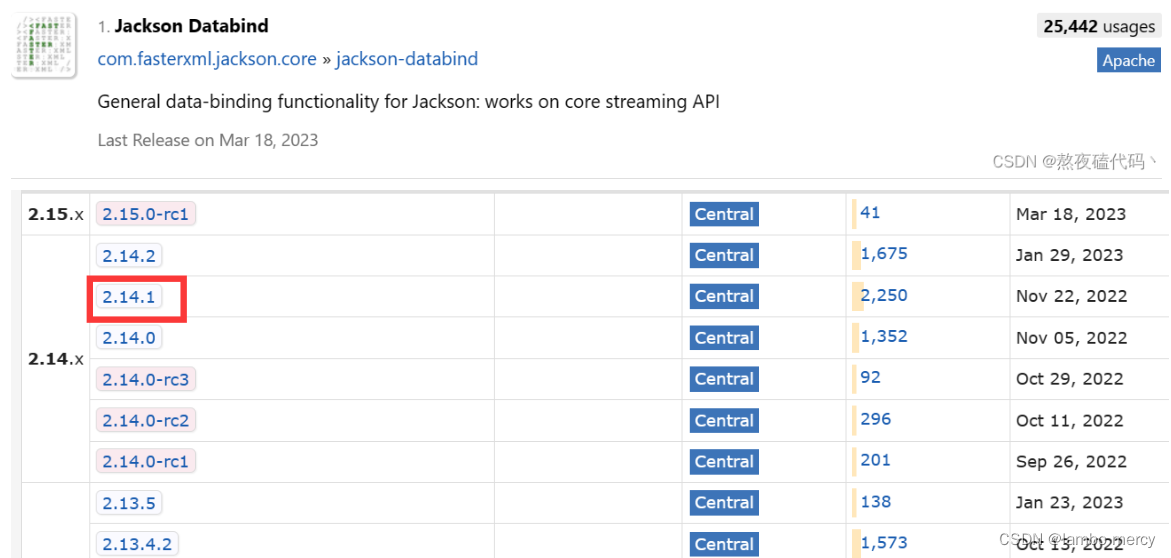Click the Last Release on Mar 18, 2023 text
The width and height of the screenshot is (1171, 558).
(x=208, y=140)
